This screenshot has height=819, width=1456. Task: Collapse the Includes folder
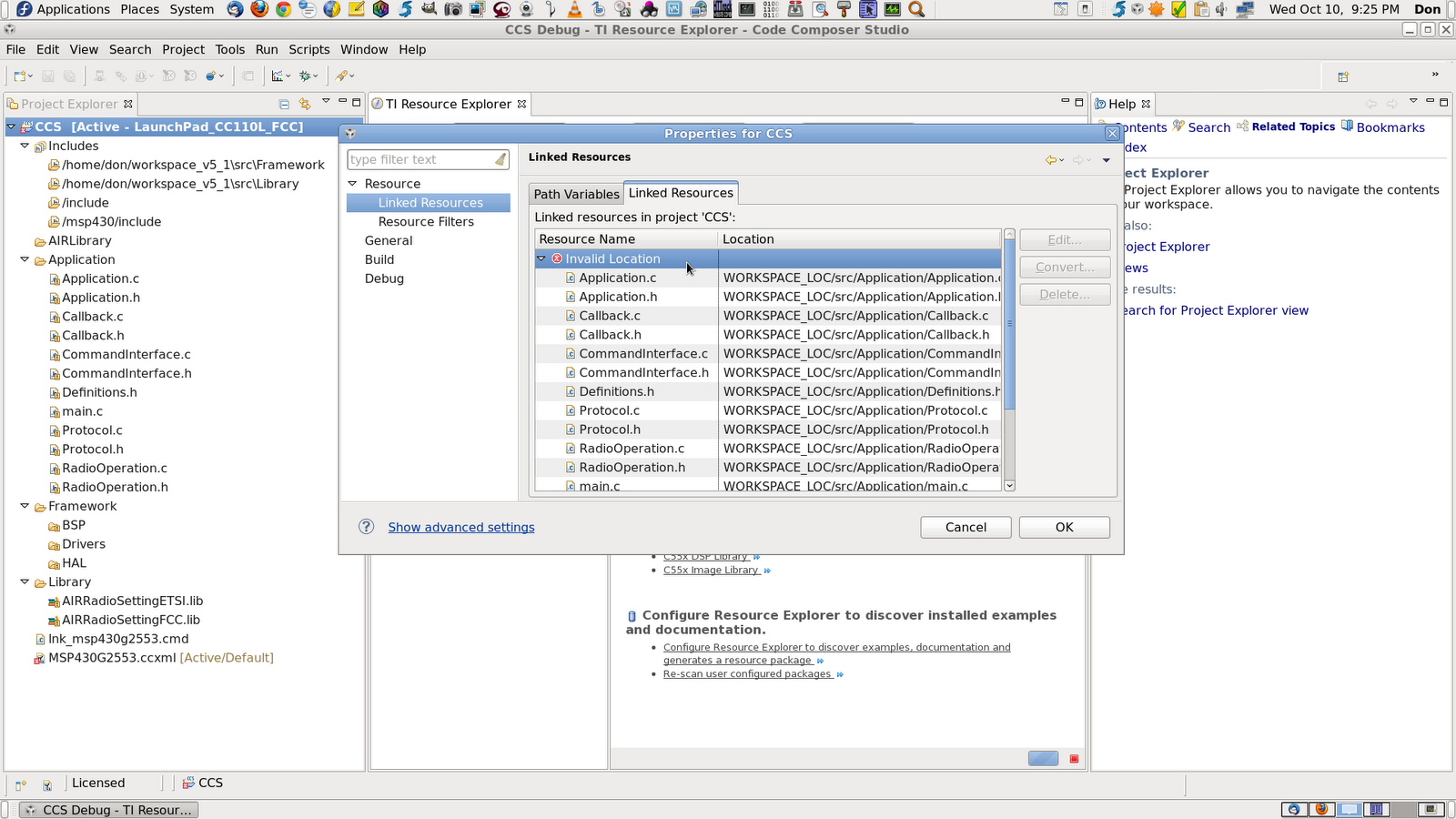pyautogui.click(x=25, y=146)
